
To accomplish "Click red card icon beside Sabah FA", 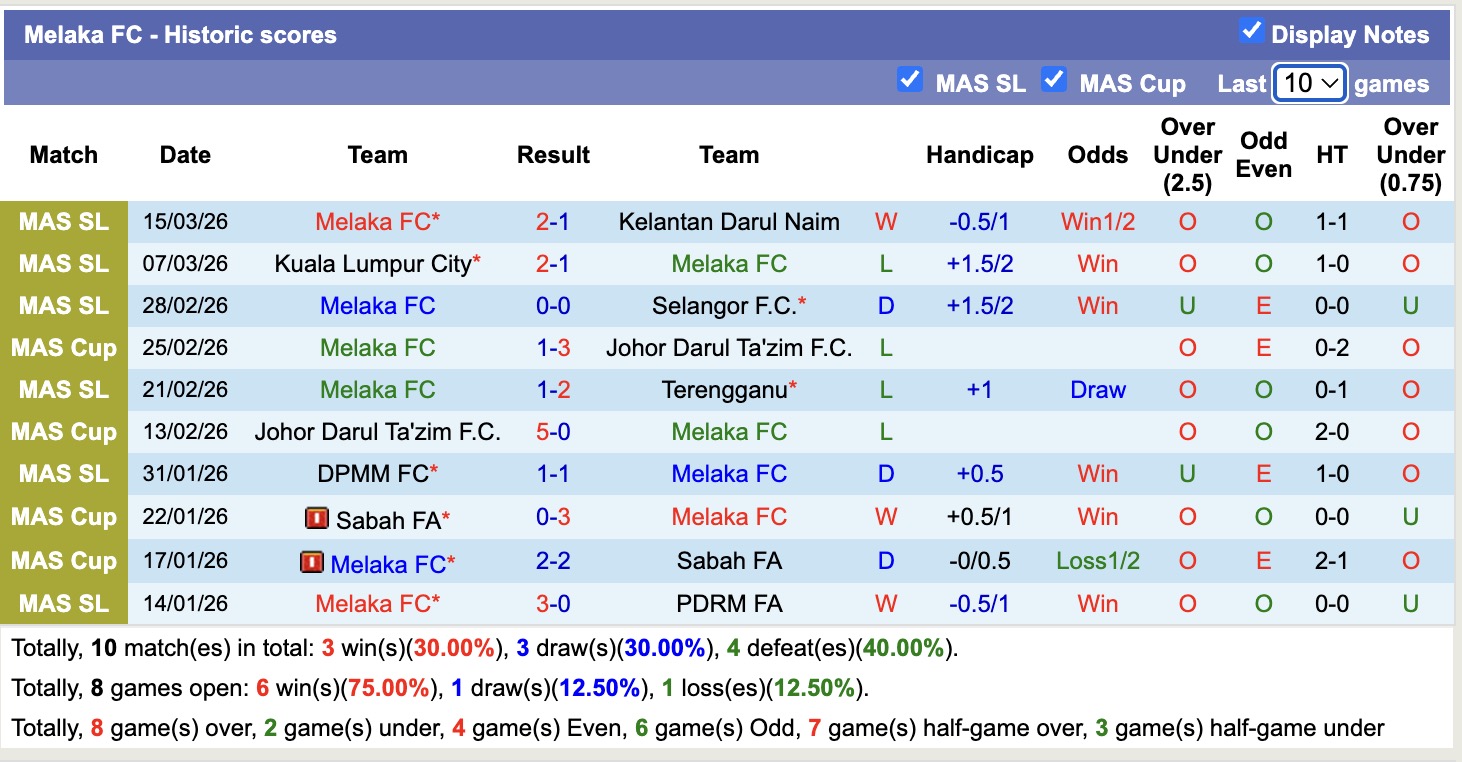I will [317, 518].
